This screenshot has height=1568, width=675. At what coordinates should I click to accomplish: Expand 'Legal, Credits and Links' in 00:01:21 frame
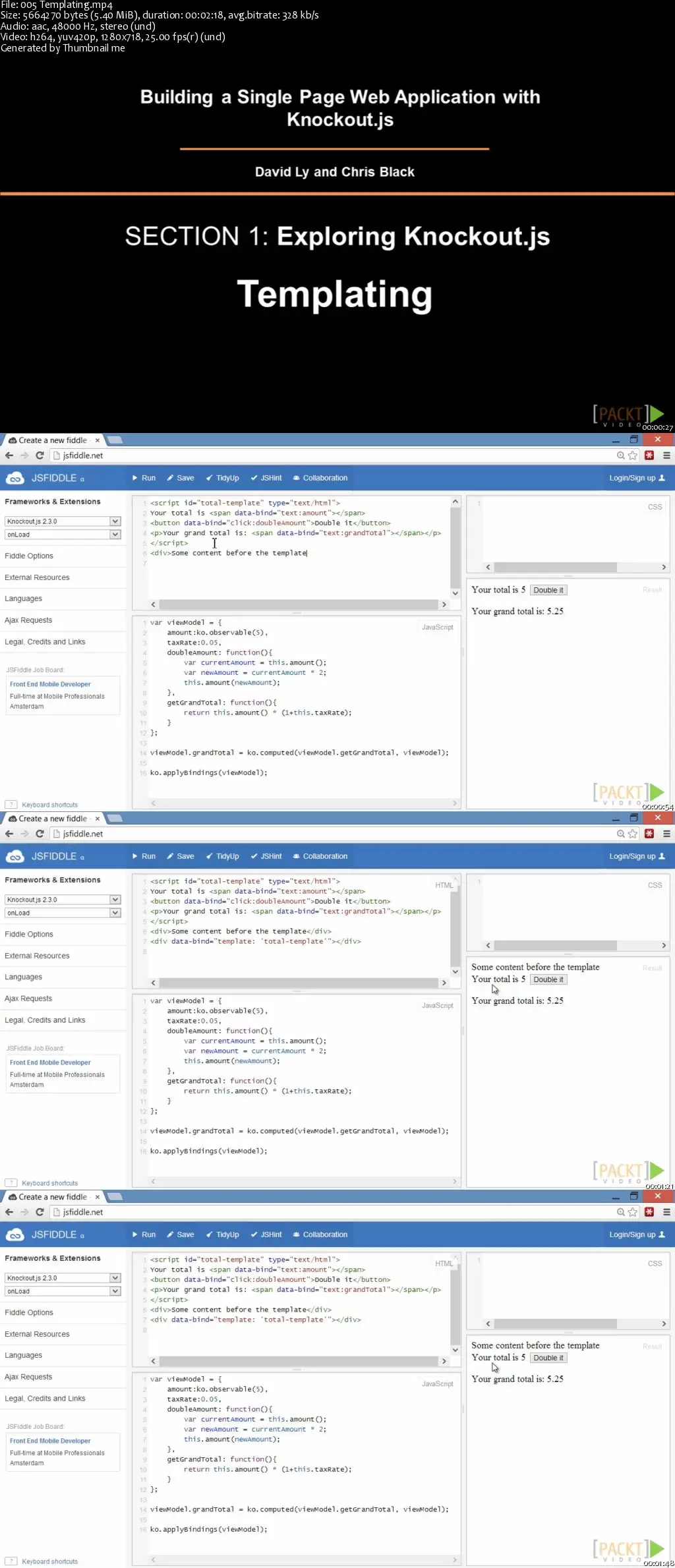[x=45, y=1020]
